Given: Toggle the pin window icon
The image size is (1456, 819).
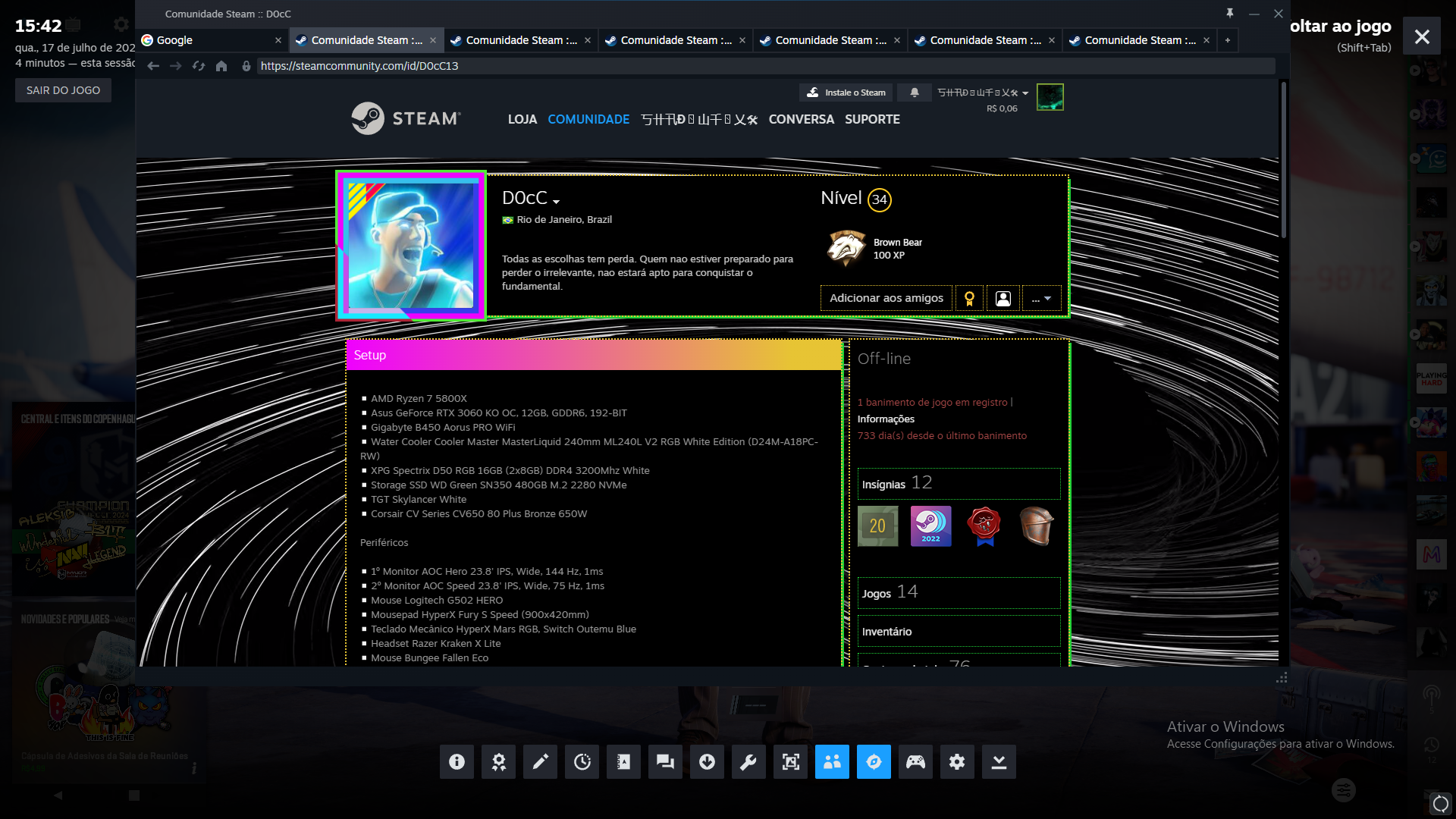Looking at the screenshot, I should [1230, 14].
